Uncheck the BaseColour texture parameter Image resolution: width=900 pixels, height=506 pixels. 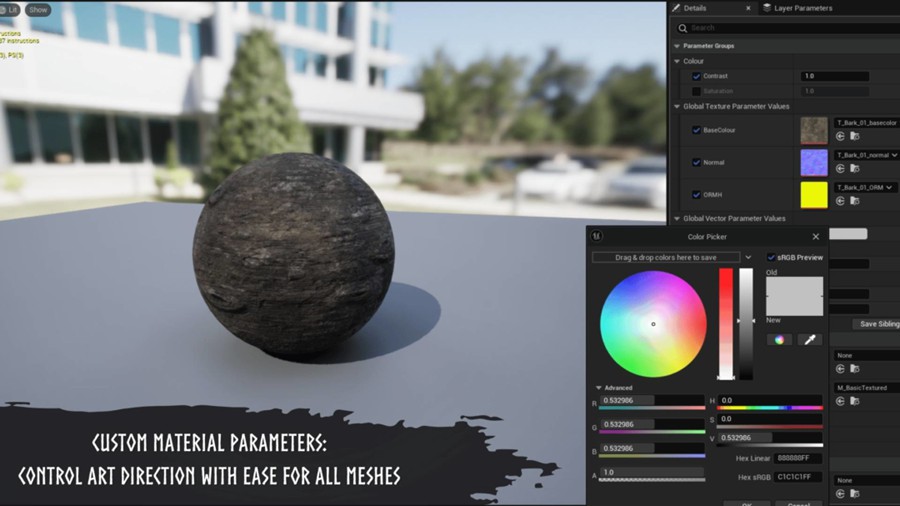(x=697, y=130)
